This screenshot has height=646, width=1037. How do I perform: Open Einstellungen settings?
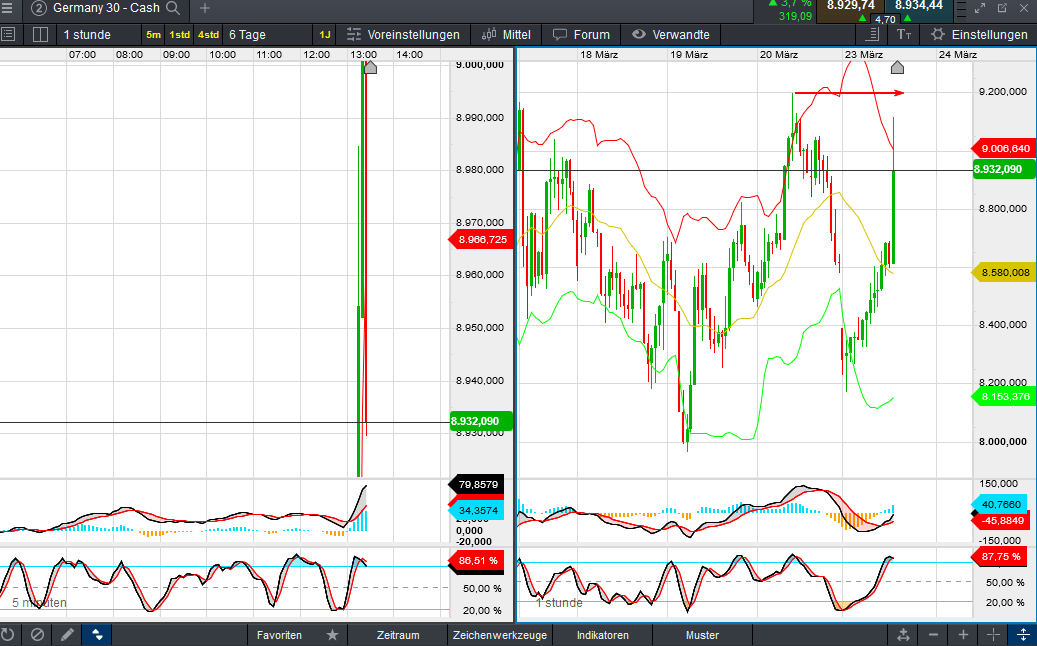[x=979, y=34]
